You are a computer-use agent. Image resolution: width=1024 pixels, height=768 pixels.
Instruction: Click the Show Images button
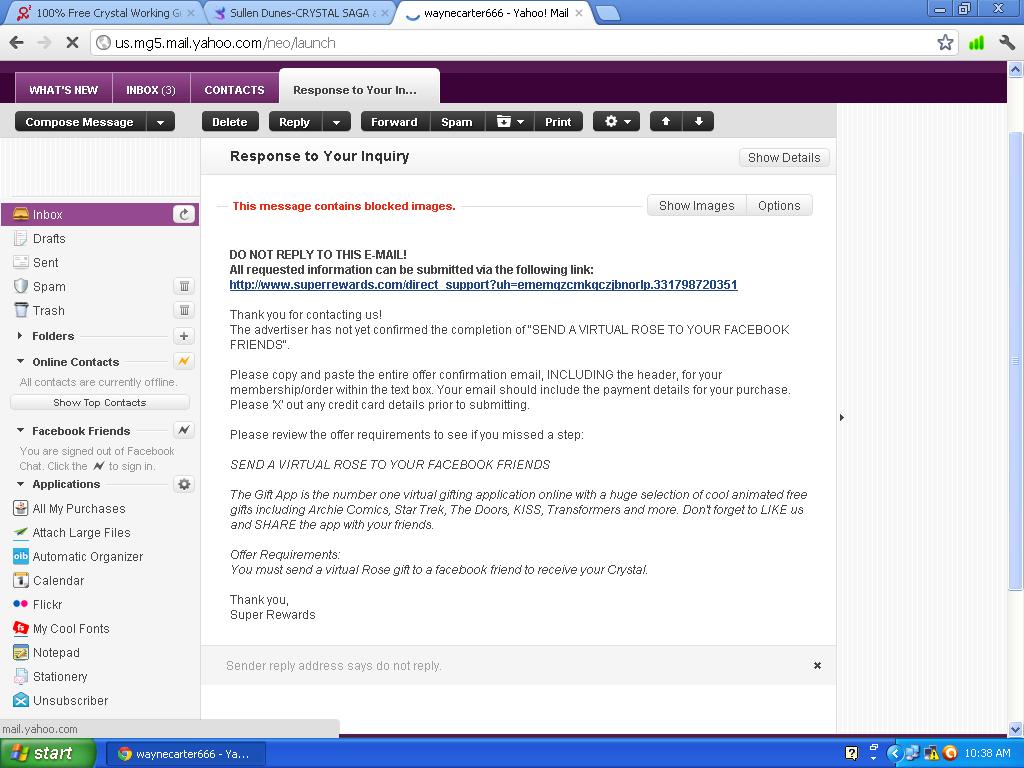(696, 205)
